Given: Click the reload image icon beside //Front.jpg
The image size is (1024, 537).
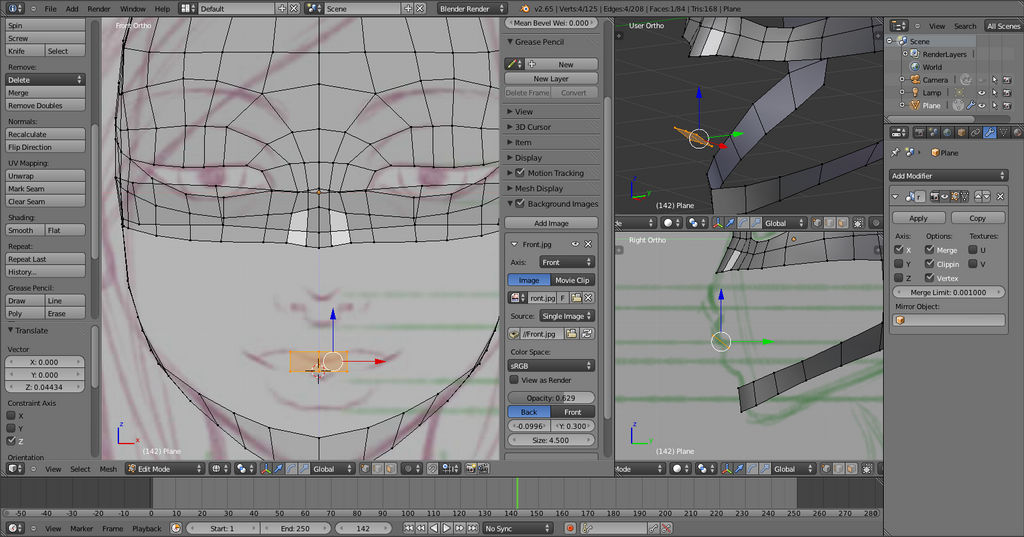Looking at the screenshot, I should [x=587, y=333].
